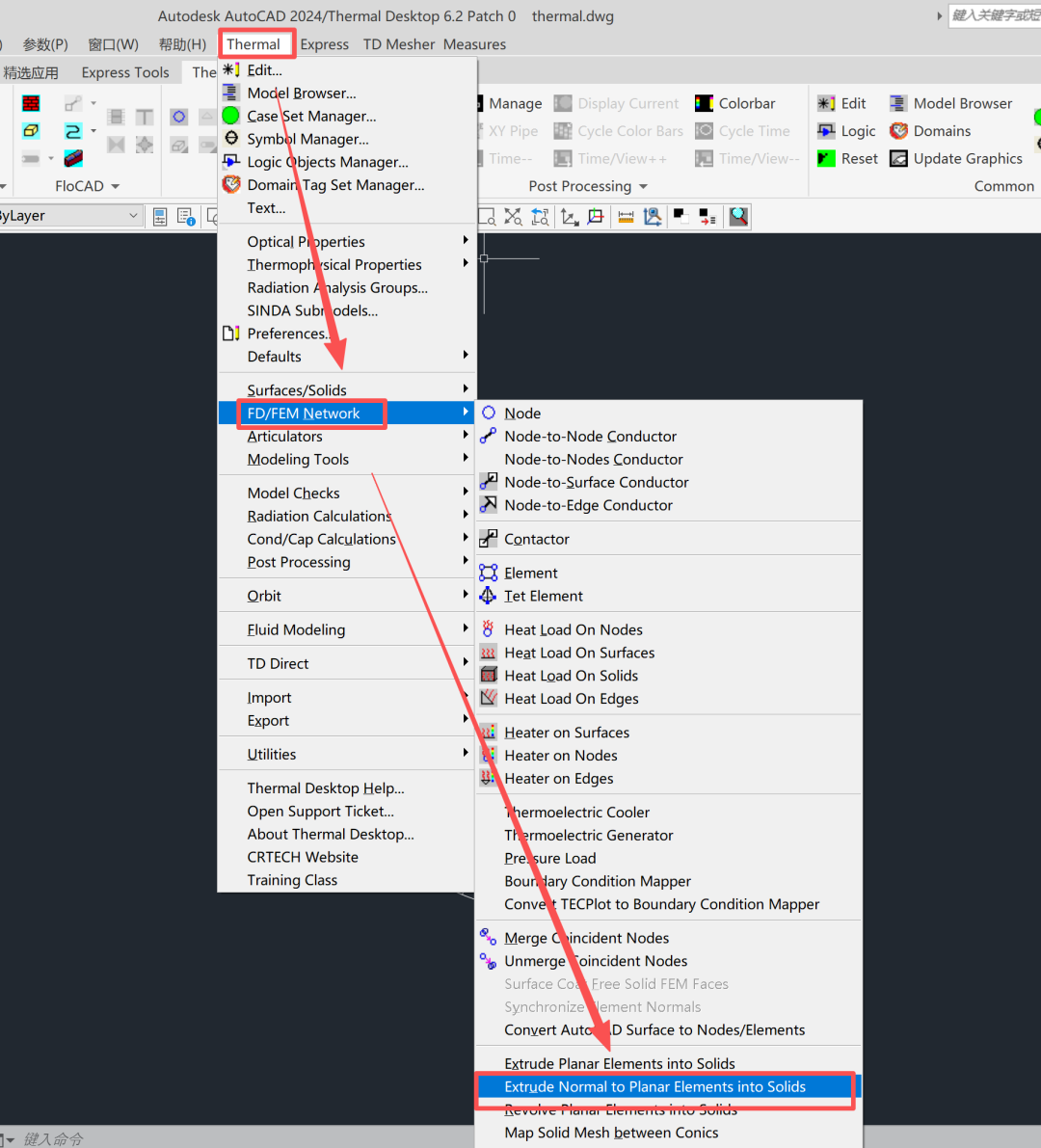Click Merge Coincident Nodes icon
The height and width of the screenshot is (1148, 1041).
coord(489,937)
